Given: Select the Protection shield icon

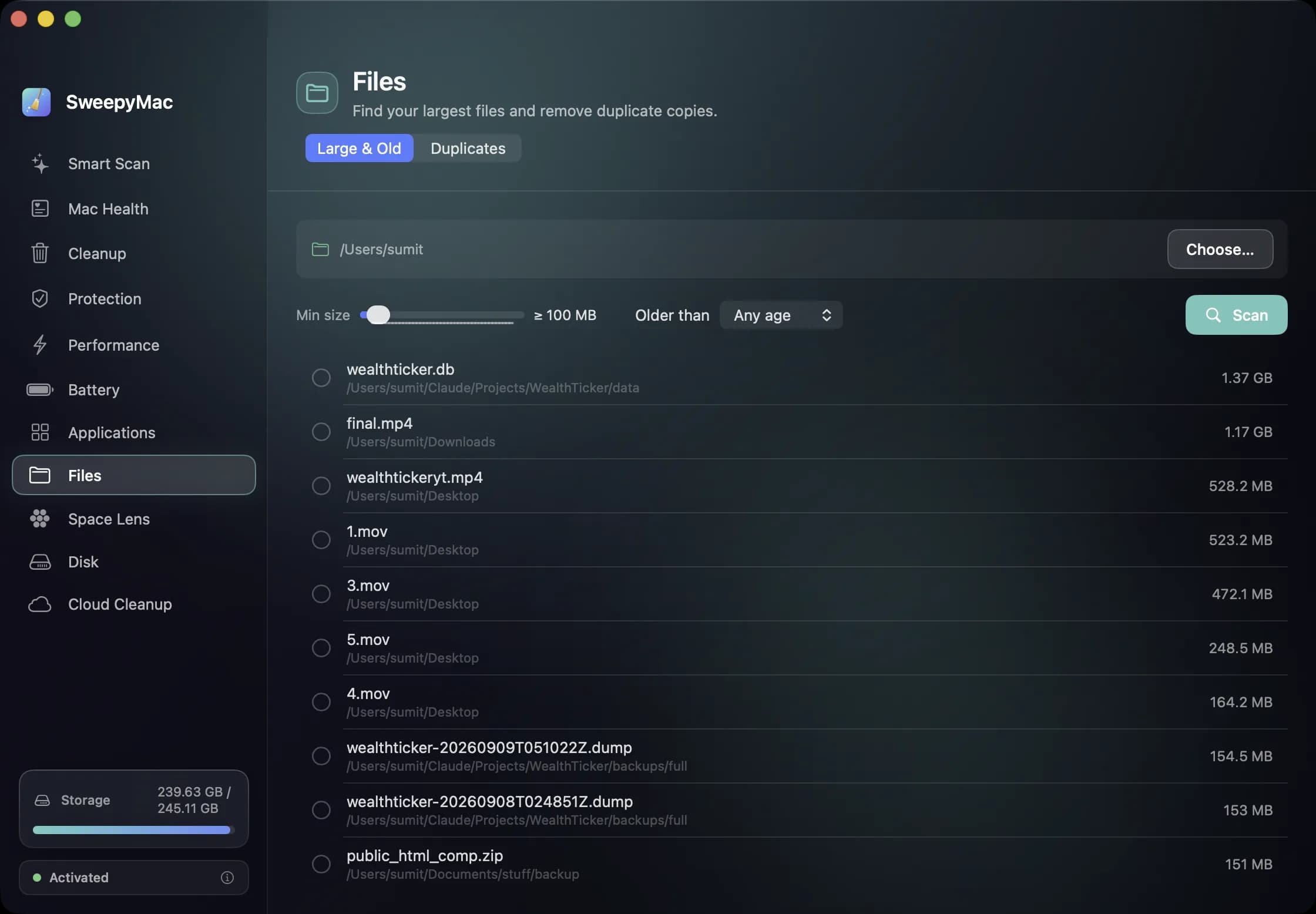Looking at the screenshot, I should coord(40,298).
